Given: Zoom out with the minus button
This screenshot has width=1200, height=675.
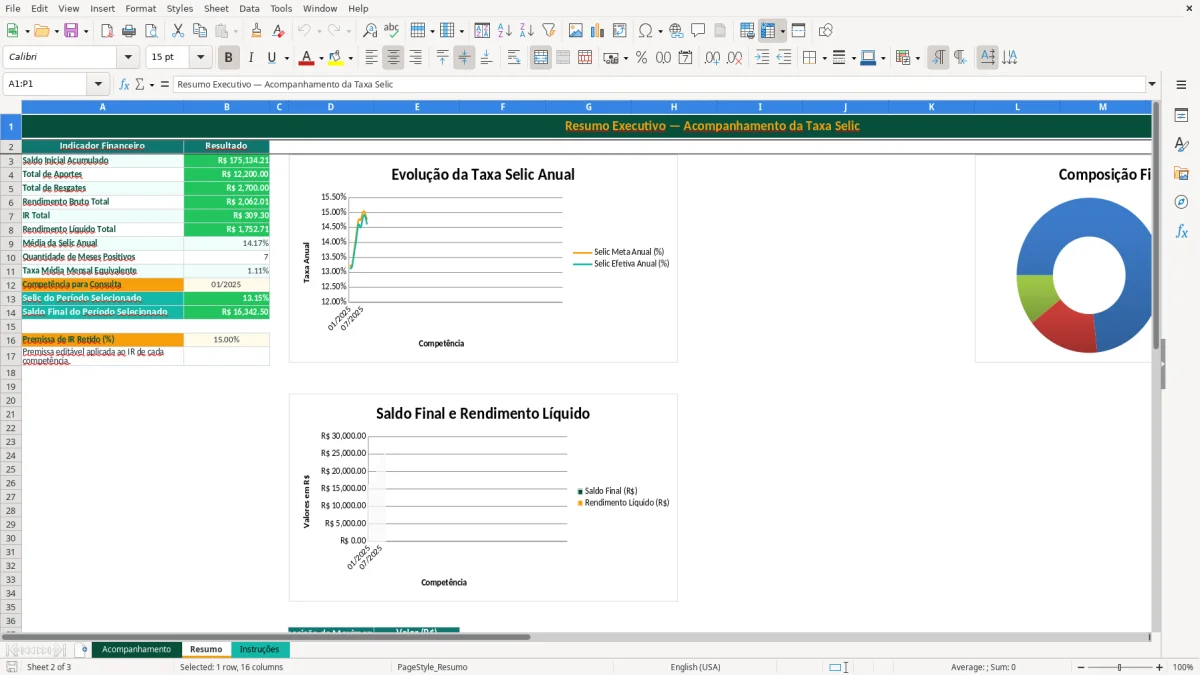Looking at the screenshot, I should (x=1080, y=667).
